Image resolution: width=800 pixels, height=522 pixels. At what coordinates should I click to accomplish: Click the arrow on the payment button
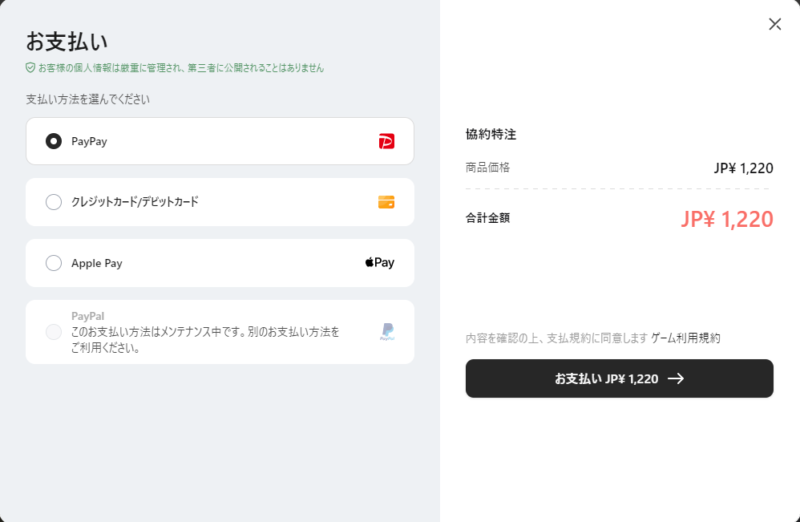pos(675,379)
